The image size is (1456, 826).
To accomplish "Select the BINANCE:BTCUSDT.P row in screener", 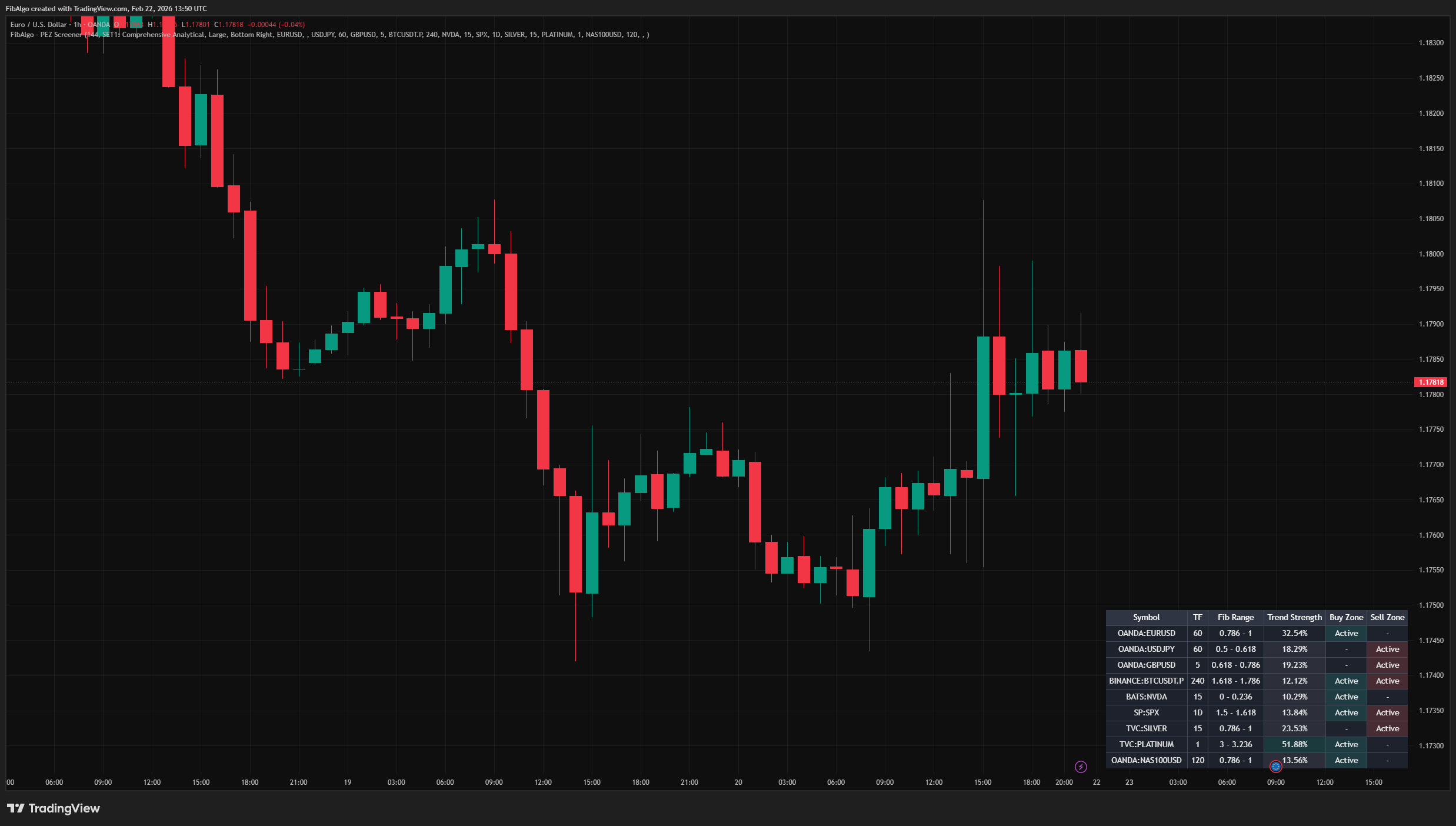I will 1146,681.
